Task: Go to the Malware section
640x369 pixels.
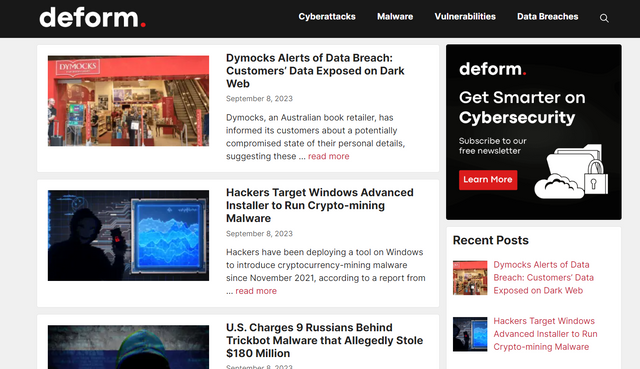Action: (x=395, y=17)
